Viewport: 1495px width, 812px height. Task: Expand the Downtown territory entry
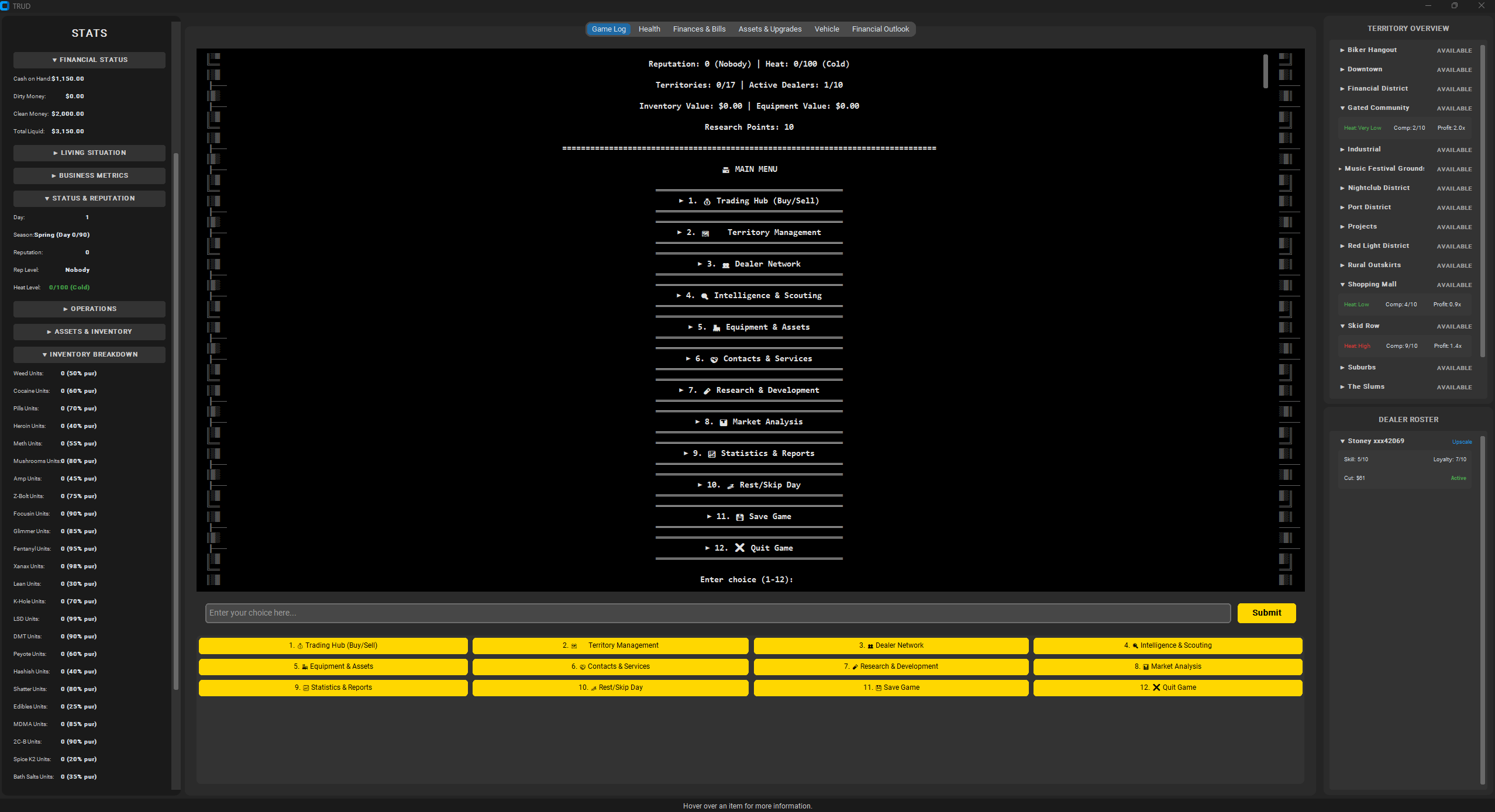[x=1364, y=69]
